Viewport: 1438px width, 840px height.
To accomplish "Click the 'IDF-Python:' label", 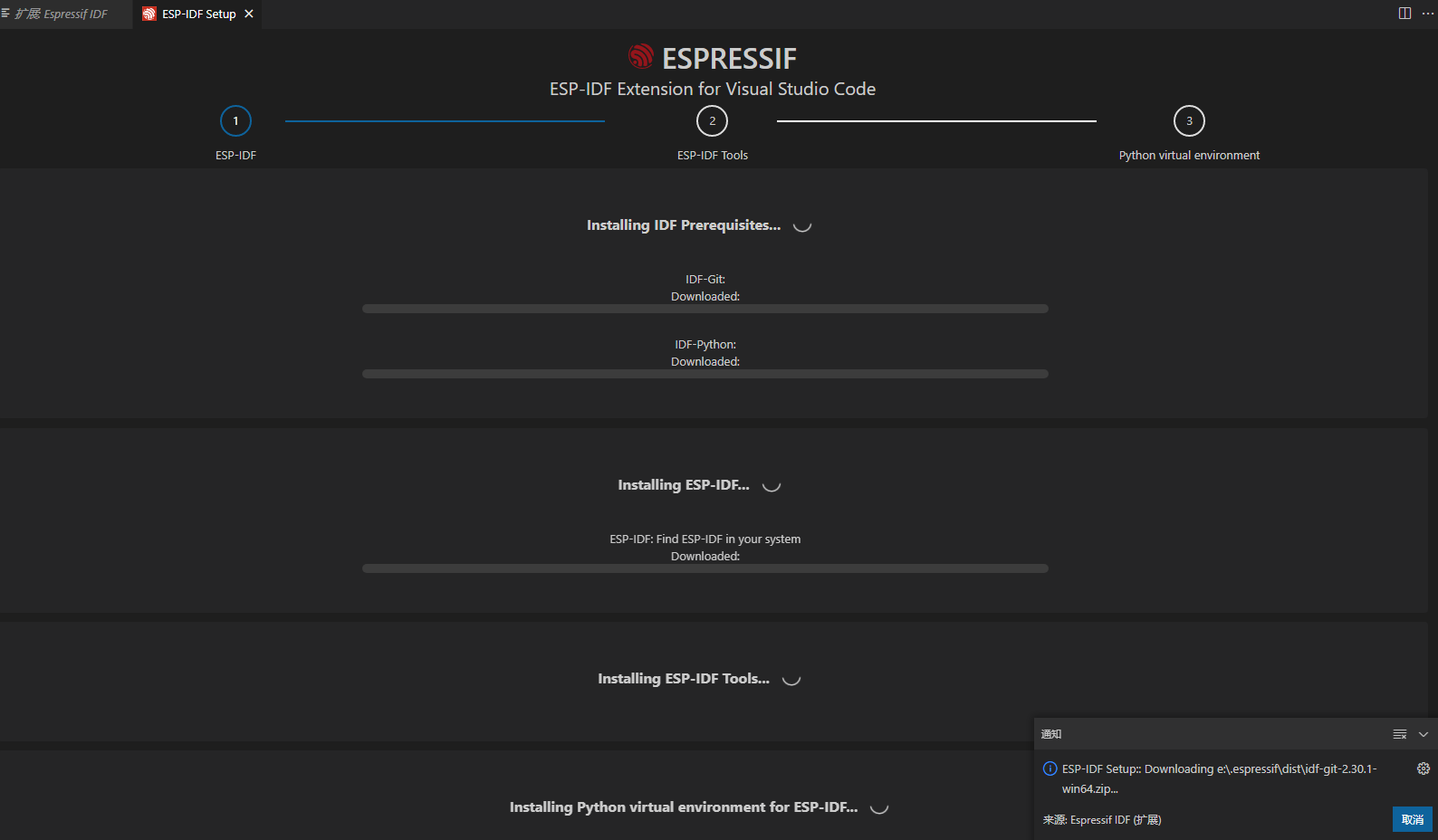I will [705, 344].
